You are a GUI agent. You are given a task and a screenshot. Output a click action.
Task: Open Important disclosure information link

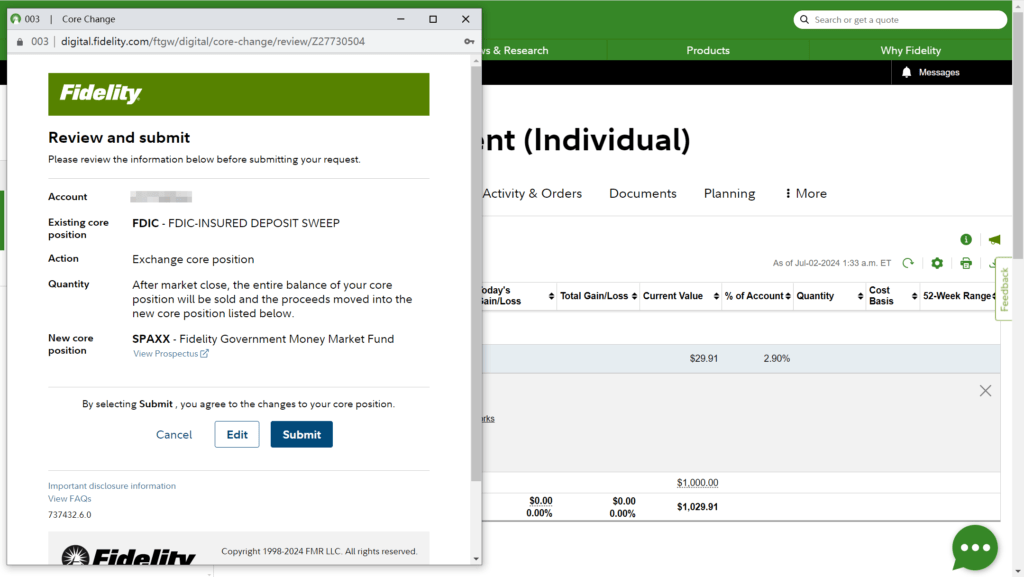pos(112,486)
